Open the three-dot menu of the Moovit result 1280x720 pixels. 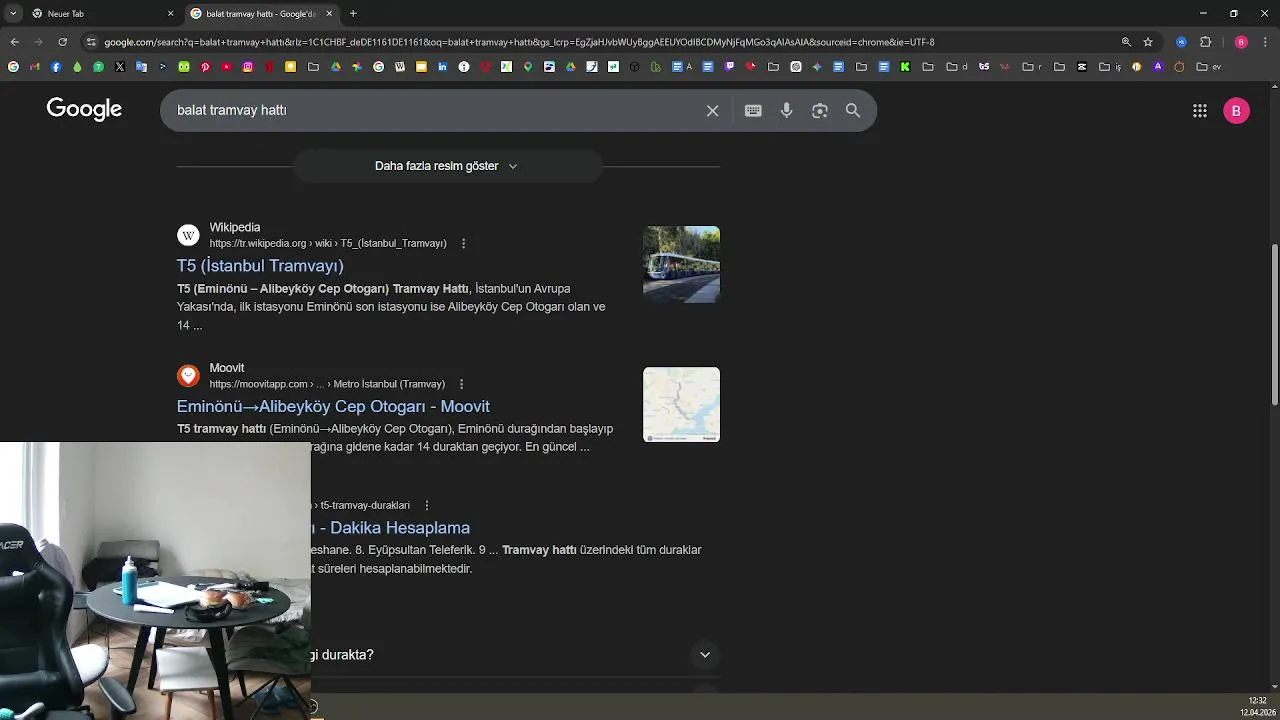[461, 384]
